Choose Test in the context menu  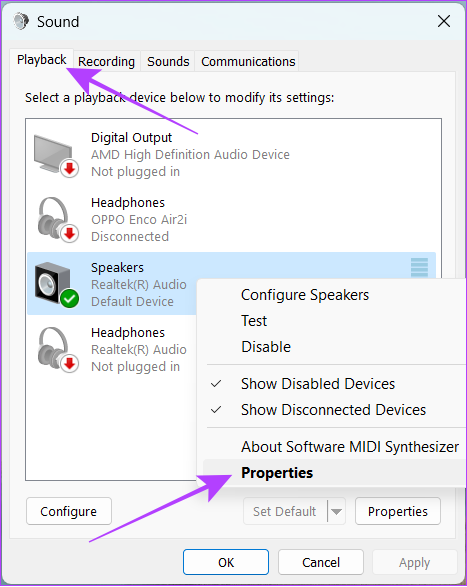click(254, 321)
